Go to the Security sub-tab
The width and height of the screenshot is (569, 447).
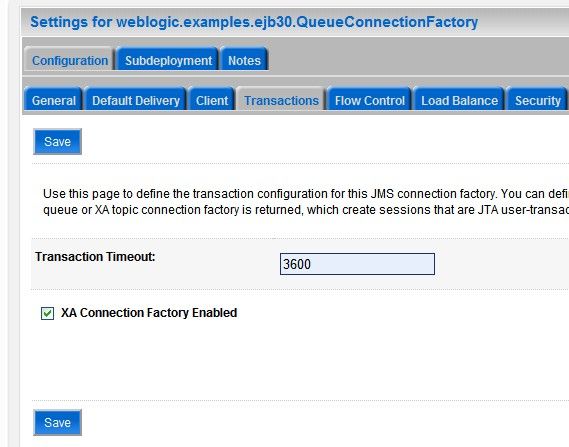[x=537, y=100]
